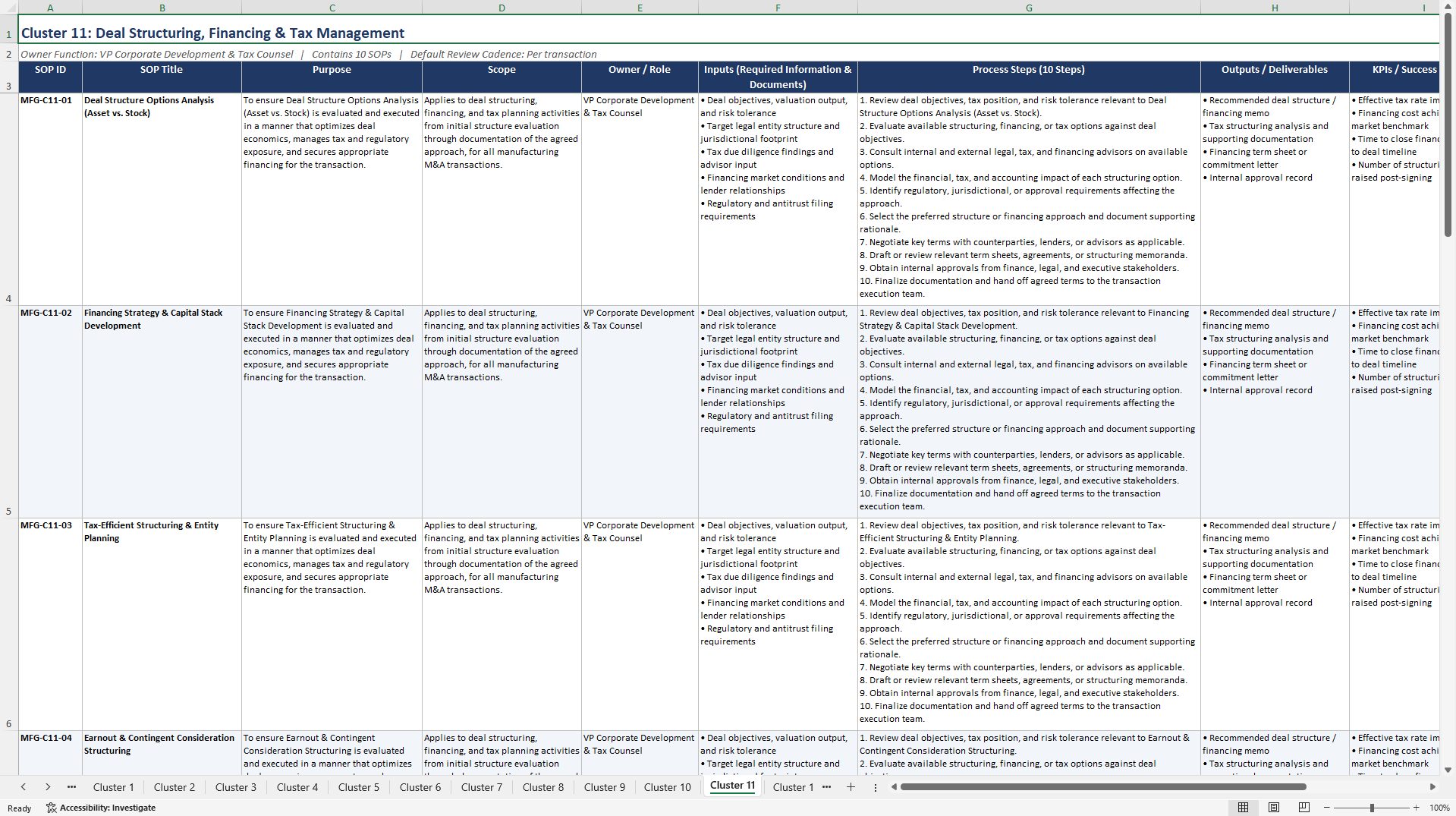The width and height of the screenshot is (1456, 816).
Task: Open the Cluster 1 sheet next to the left ellipsis
Action: point(113,787)
